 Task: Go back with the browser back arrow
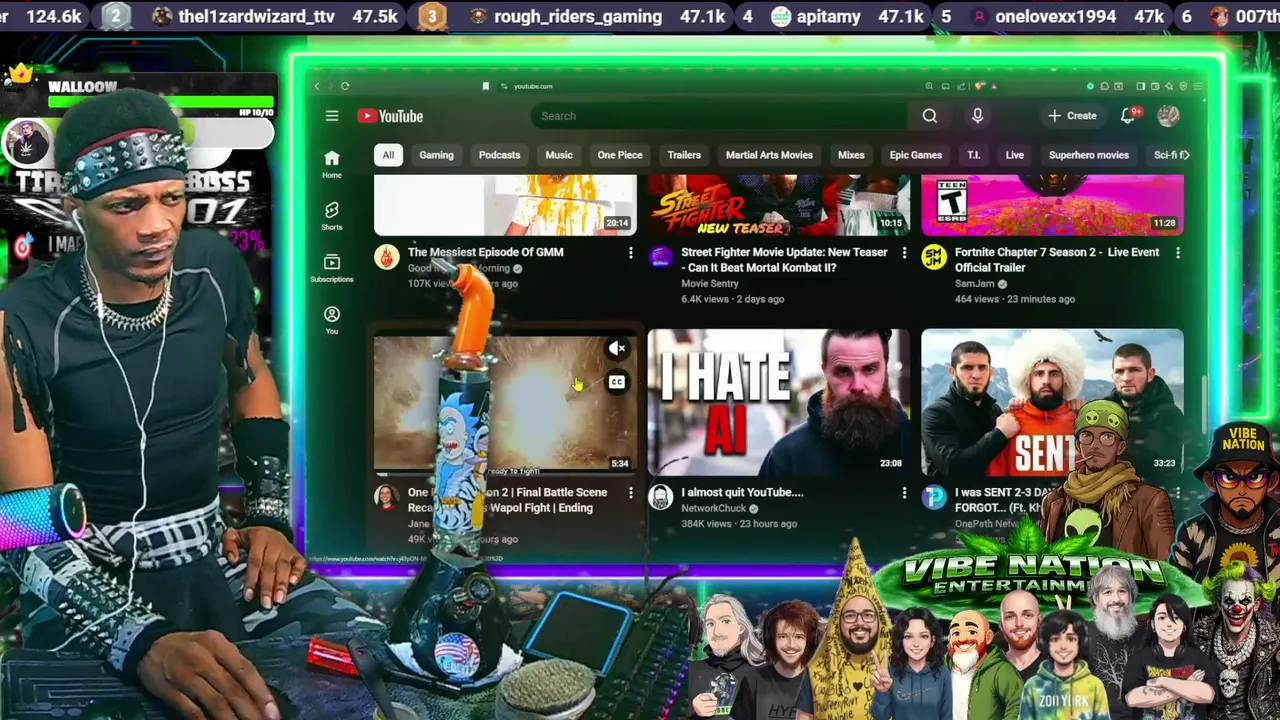[x=318, y=87]
